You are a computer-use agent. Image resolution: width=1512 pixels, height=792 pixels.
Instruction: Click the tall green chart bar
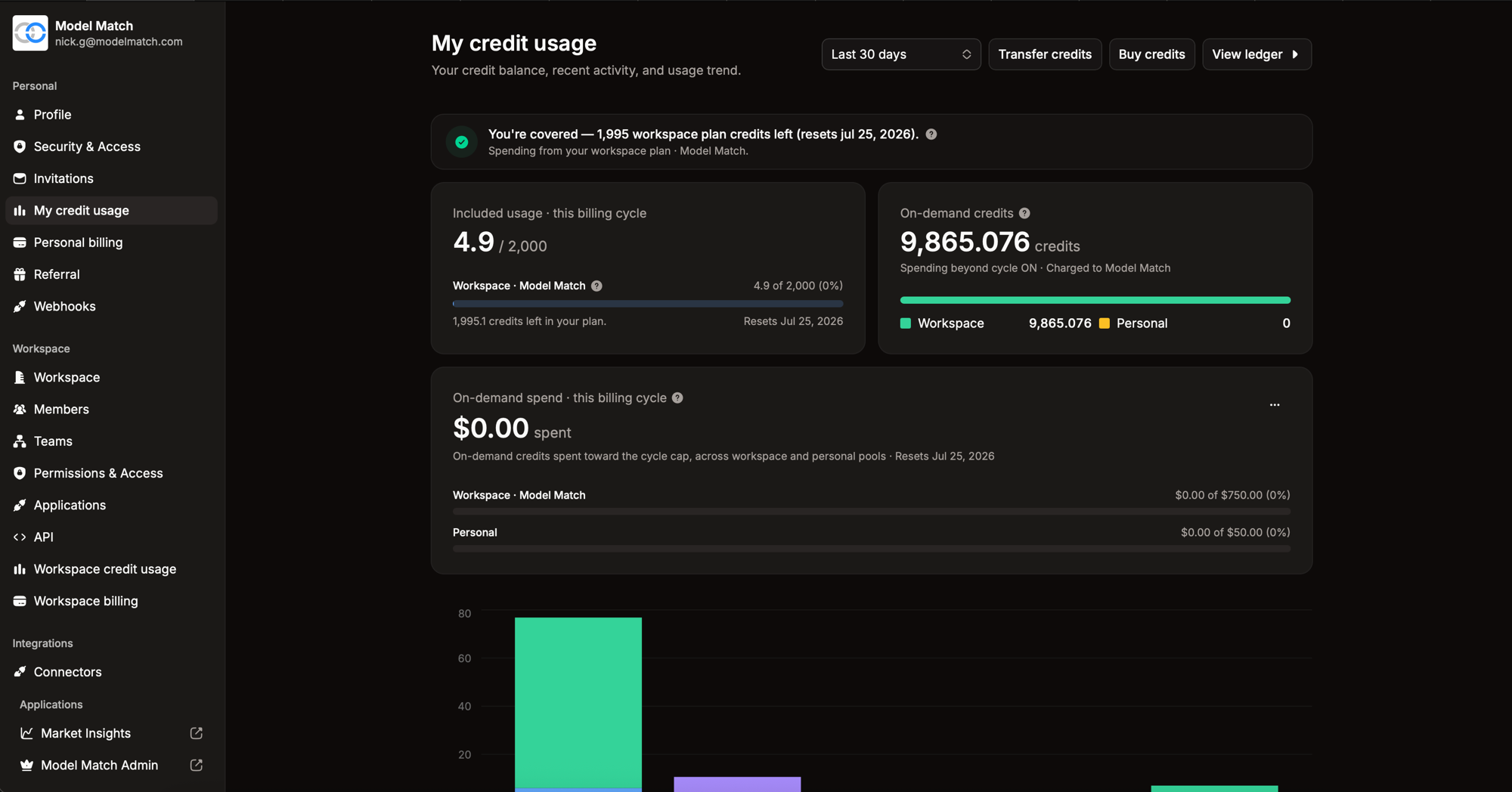578,703
